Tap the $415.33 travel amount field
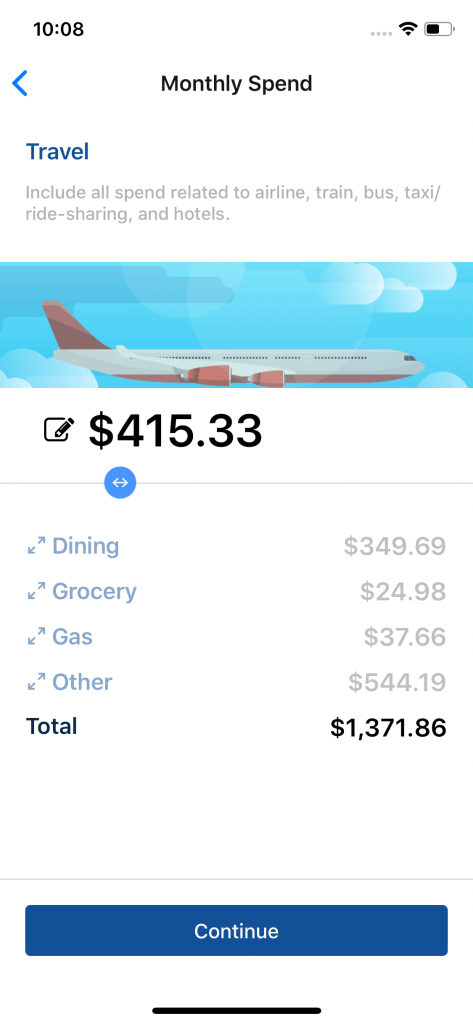The height and width of the screenshot is (1024, 473). [x=175, y=430]
